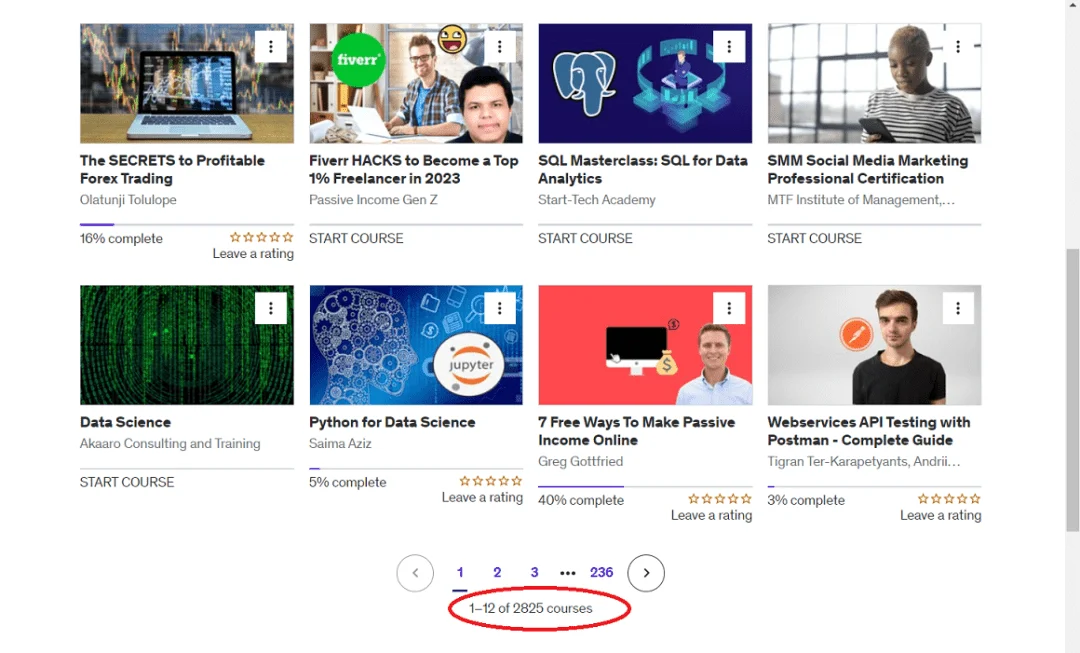Click Forex Trading laptop thumbnail

[x=187, y=83]
